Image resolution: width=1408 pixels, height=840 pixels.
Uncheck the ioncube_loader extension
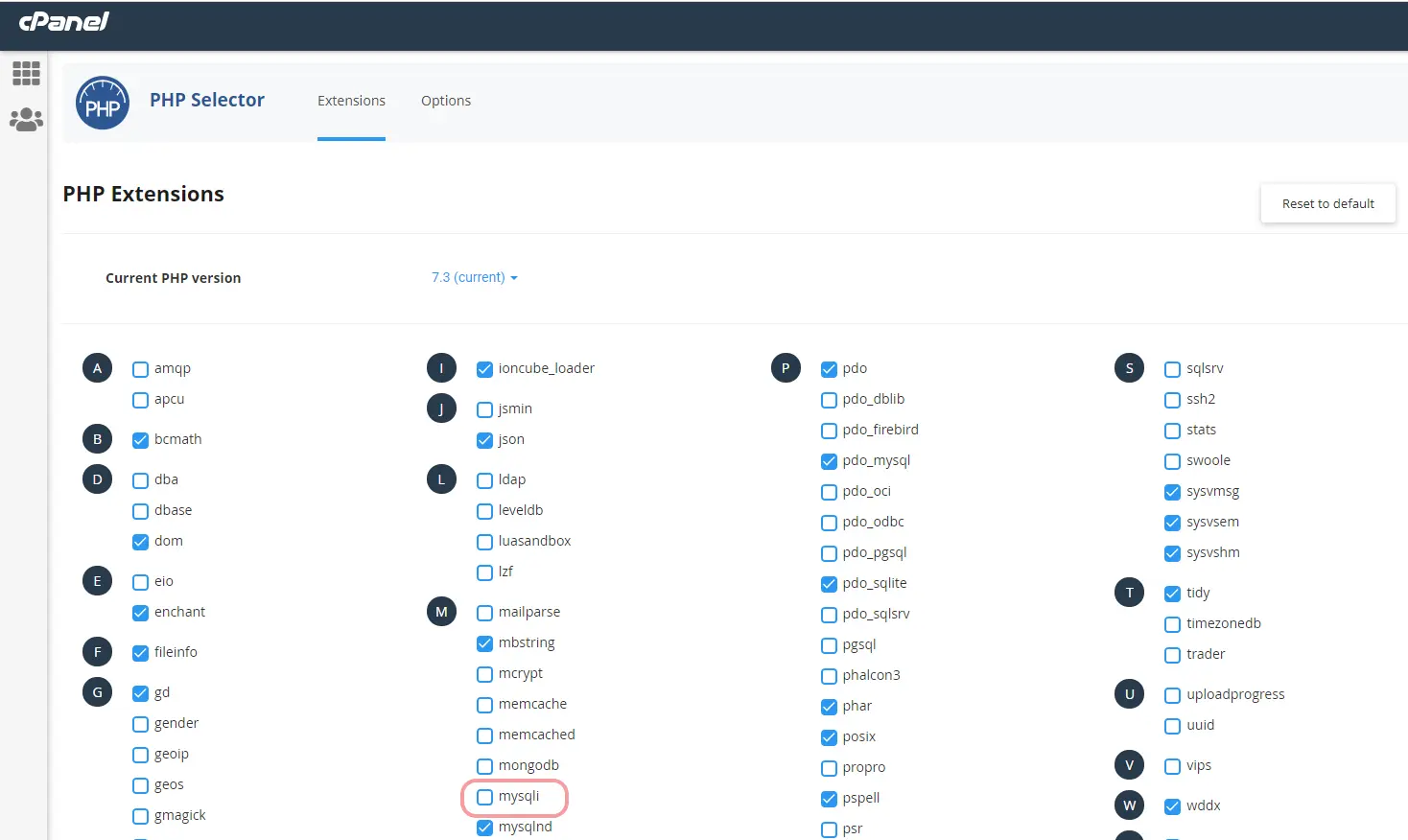(485, 369)
